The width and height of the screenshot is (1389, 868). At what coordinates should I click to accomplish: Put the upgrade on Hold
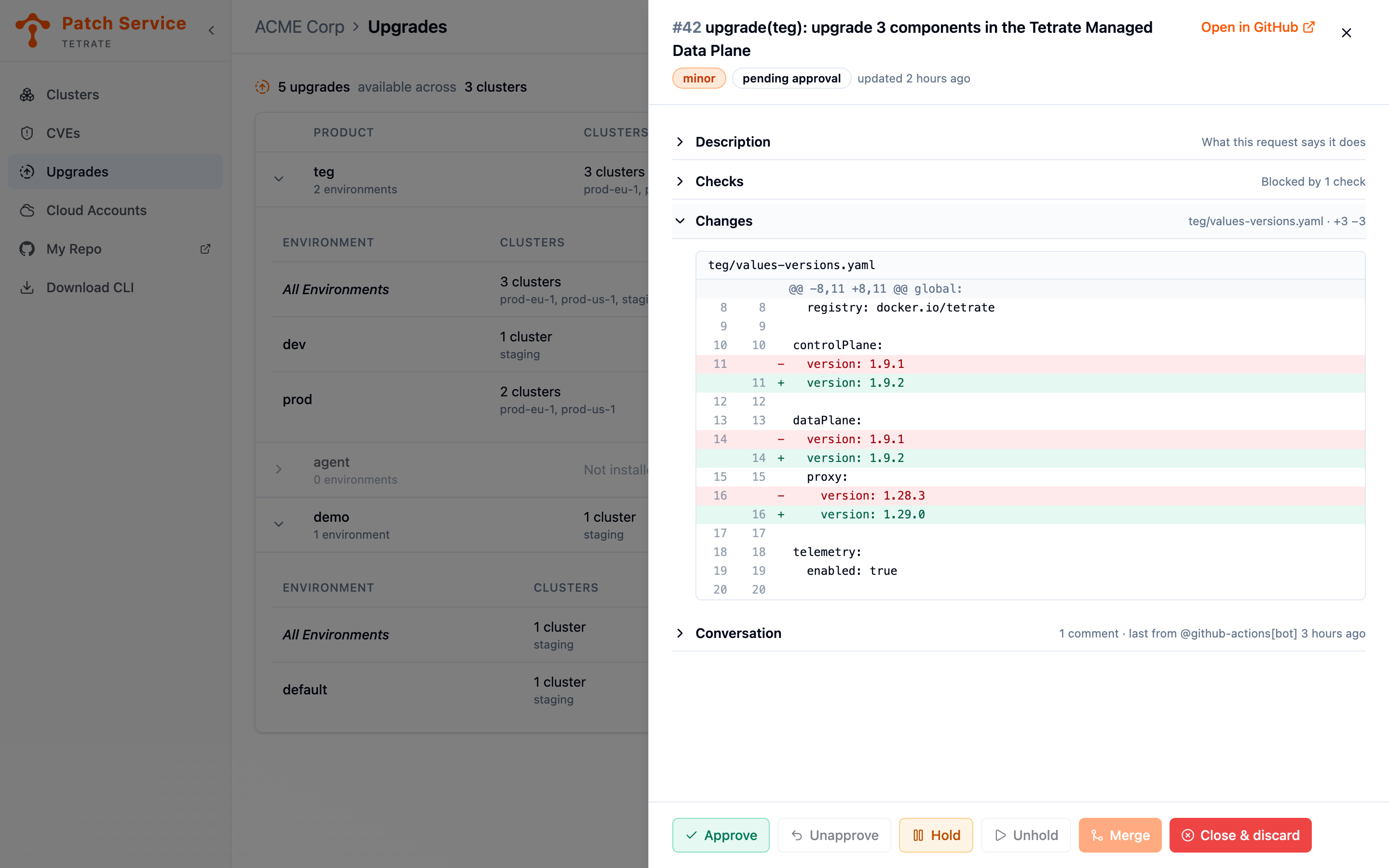(936, 835)
